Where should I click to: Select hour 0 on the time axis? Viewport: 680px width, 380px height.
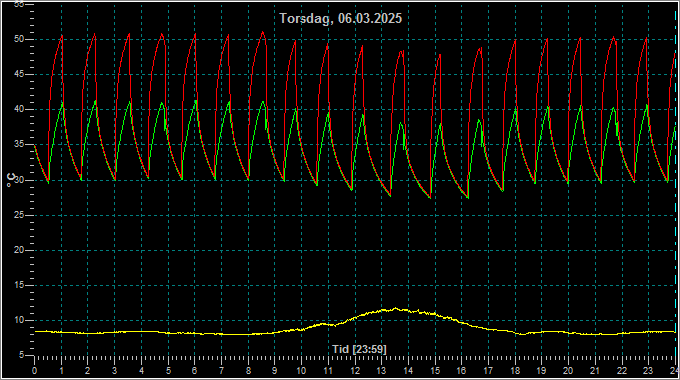[x=34, y=371]
